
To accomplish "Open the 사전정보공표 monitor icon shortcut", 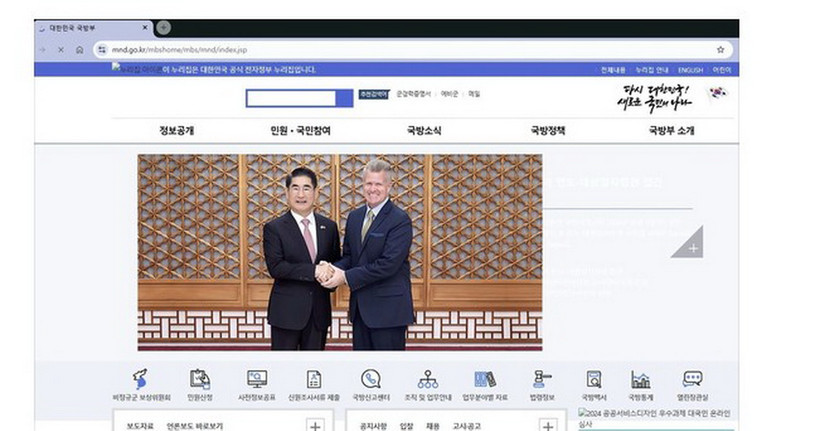I will [x=257, y=379].
